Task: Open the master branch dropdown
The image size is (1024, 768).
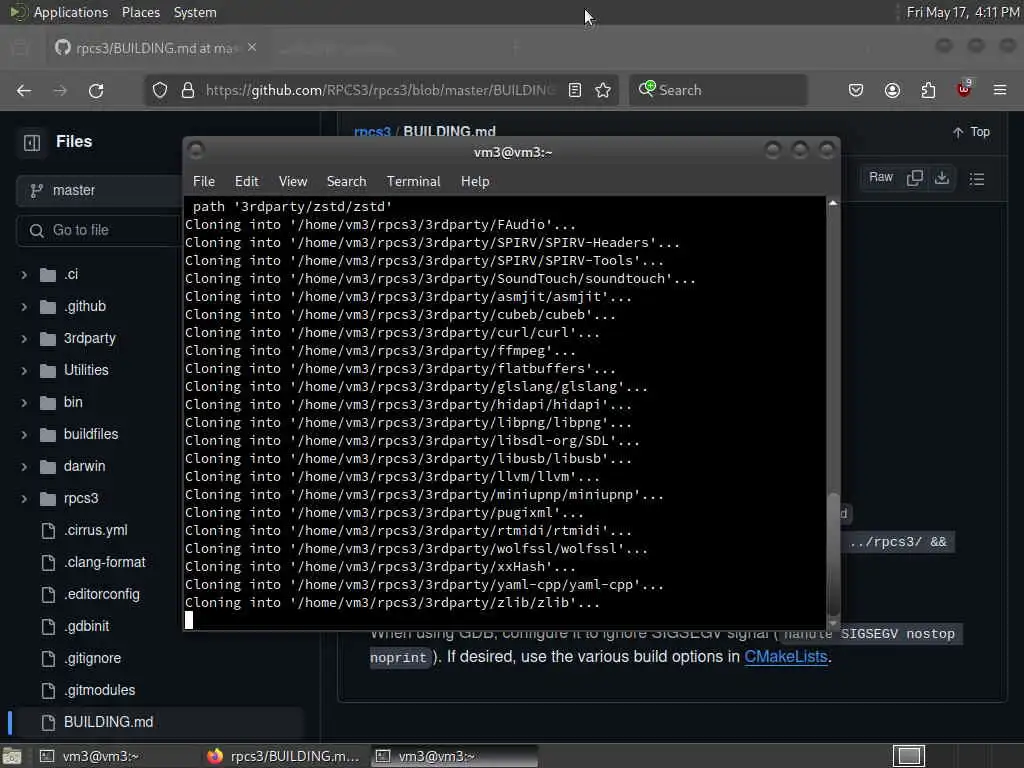Action: tap(98, 191)
